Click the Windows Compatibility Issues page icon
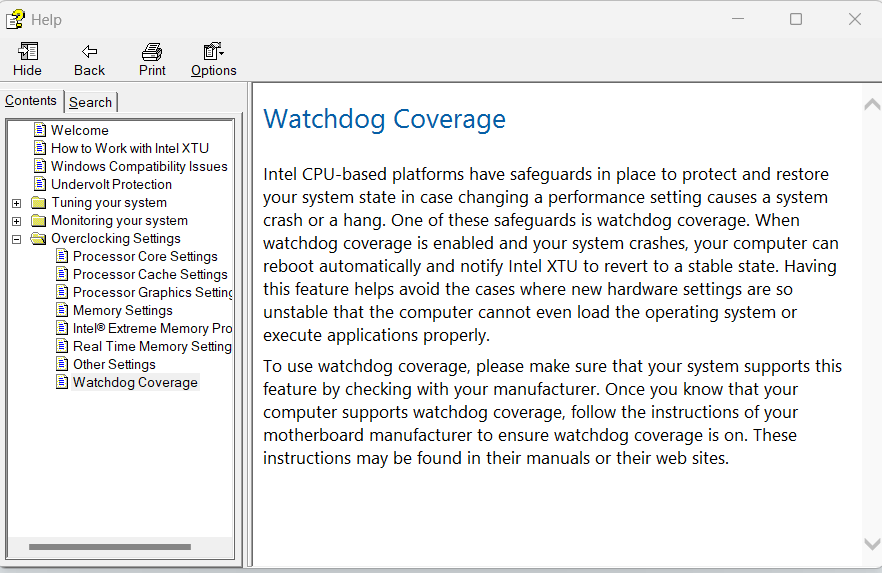Image resolution: width=882 pixels, height=573 pixels. tap(40, 166)
